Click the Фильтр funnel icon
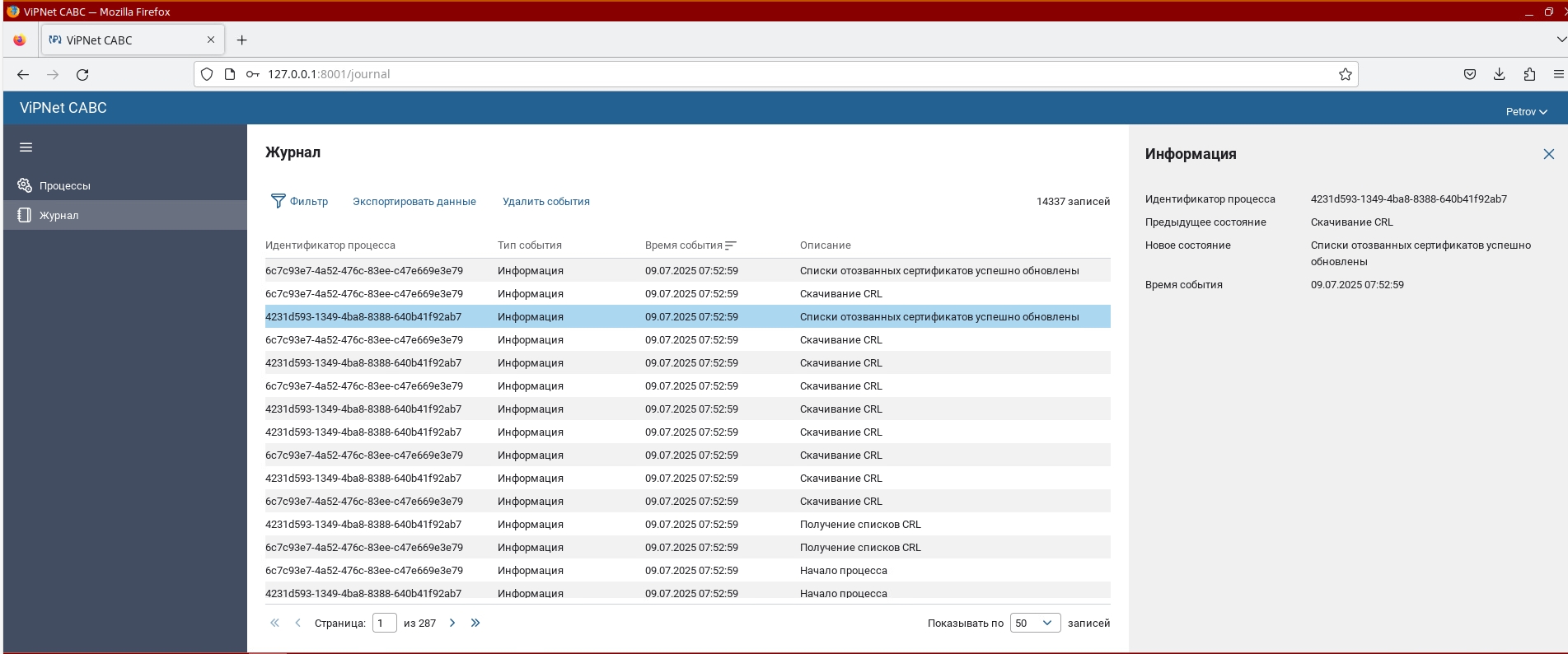Viewport: 1568px width, 654px height. [278, 201]
